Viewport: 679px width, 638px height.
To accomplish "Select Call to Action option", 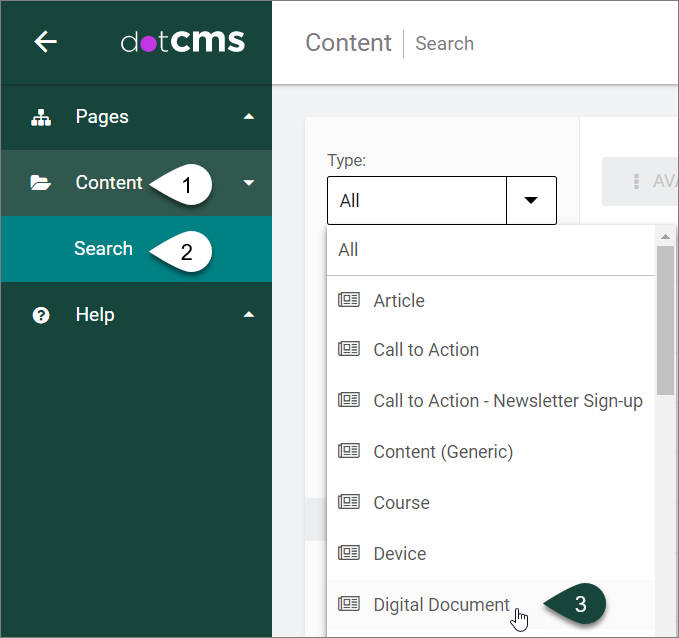I will click(426, 350).
